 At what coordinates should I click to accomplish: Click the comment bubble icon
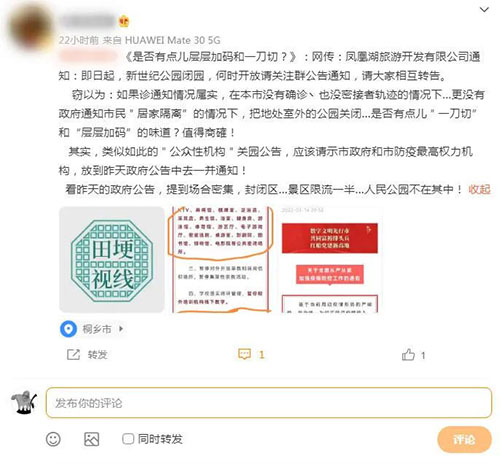(x=244, y=354)
